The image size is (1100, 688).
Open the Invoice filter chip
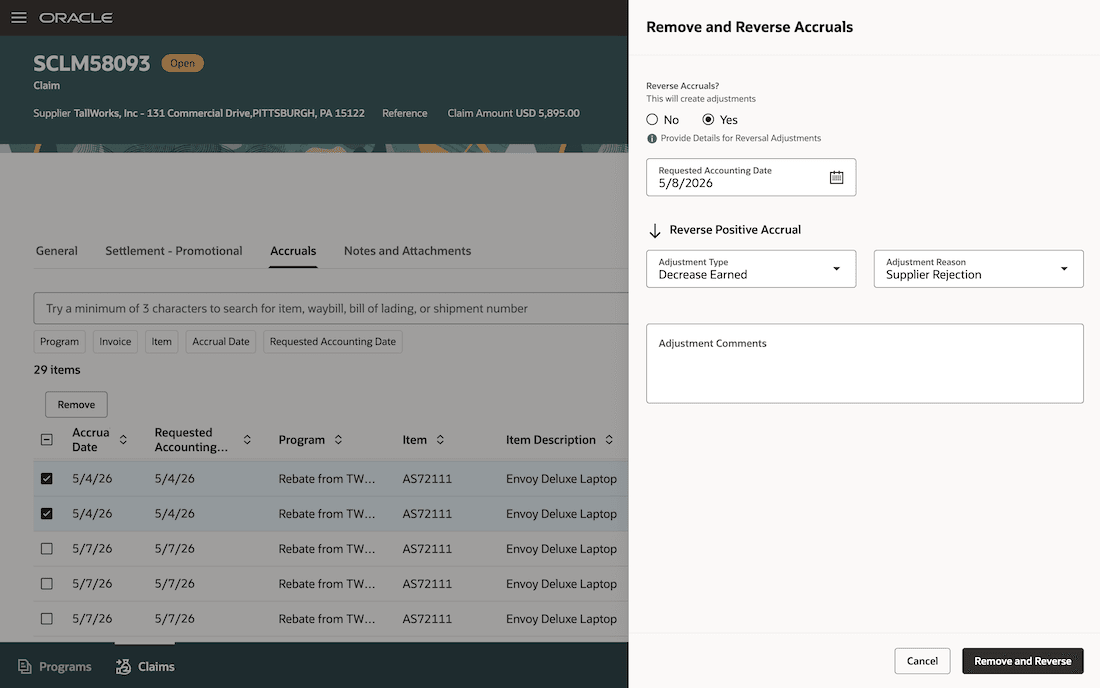(115, 342)
